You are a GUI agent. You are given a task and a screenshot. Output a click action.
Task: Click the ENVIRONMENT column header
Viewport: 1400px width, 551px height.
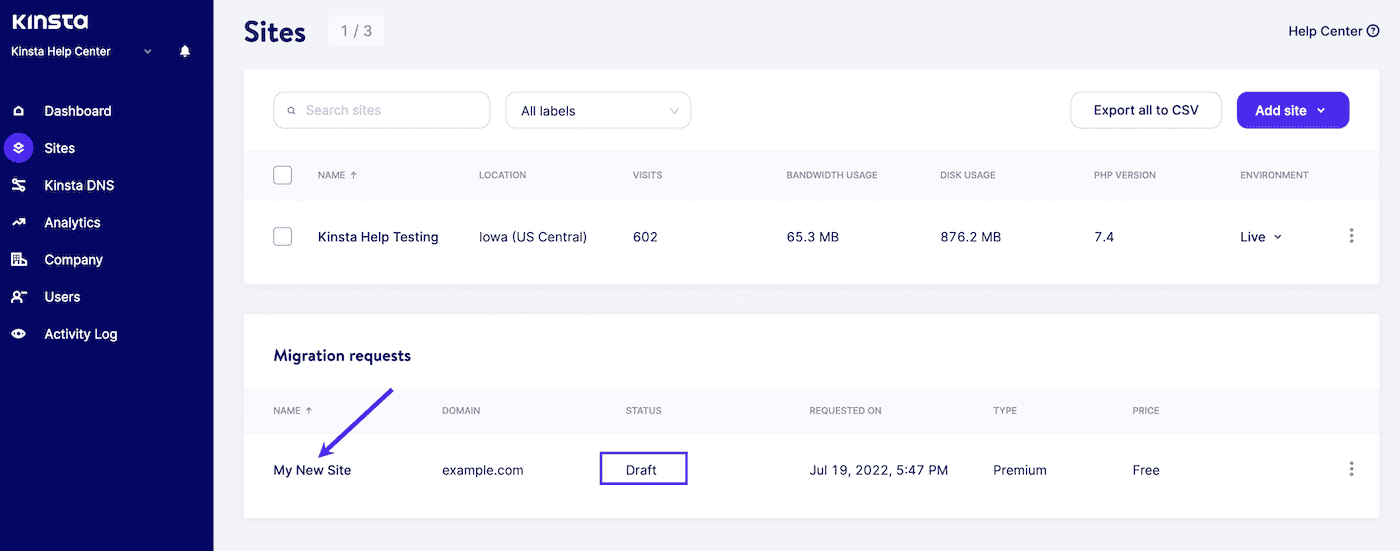coord(1274,175)
